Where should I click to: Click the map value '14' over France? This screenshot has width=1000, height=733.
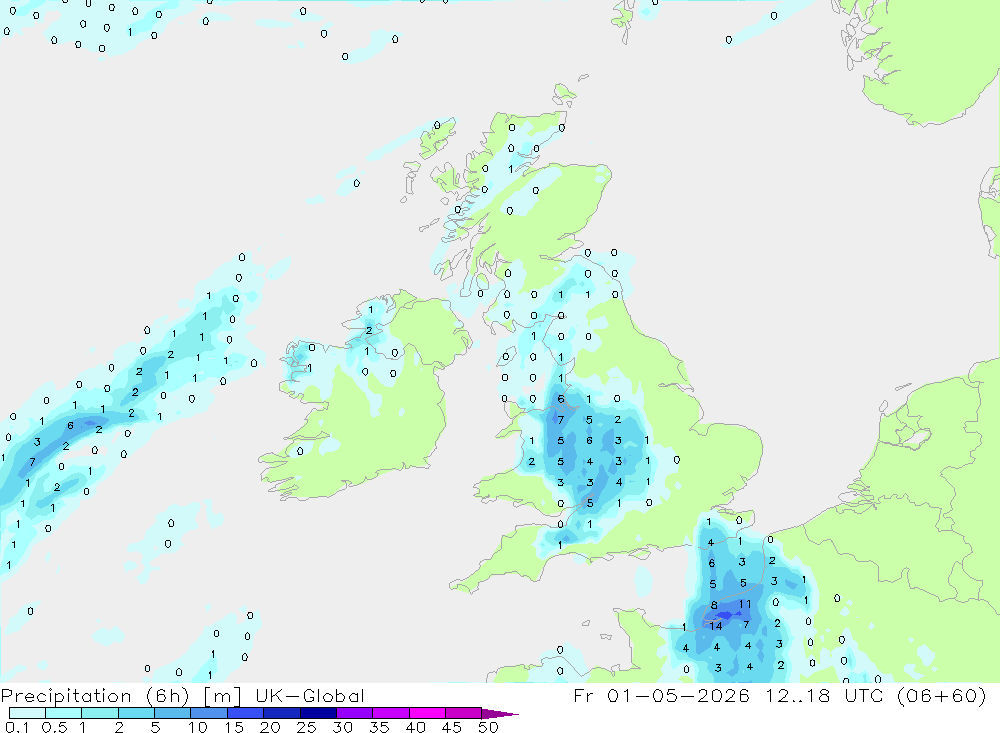point(716,626)
